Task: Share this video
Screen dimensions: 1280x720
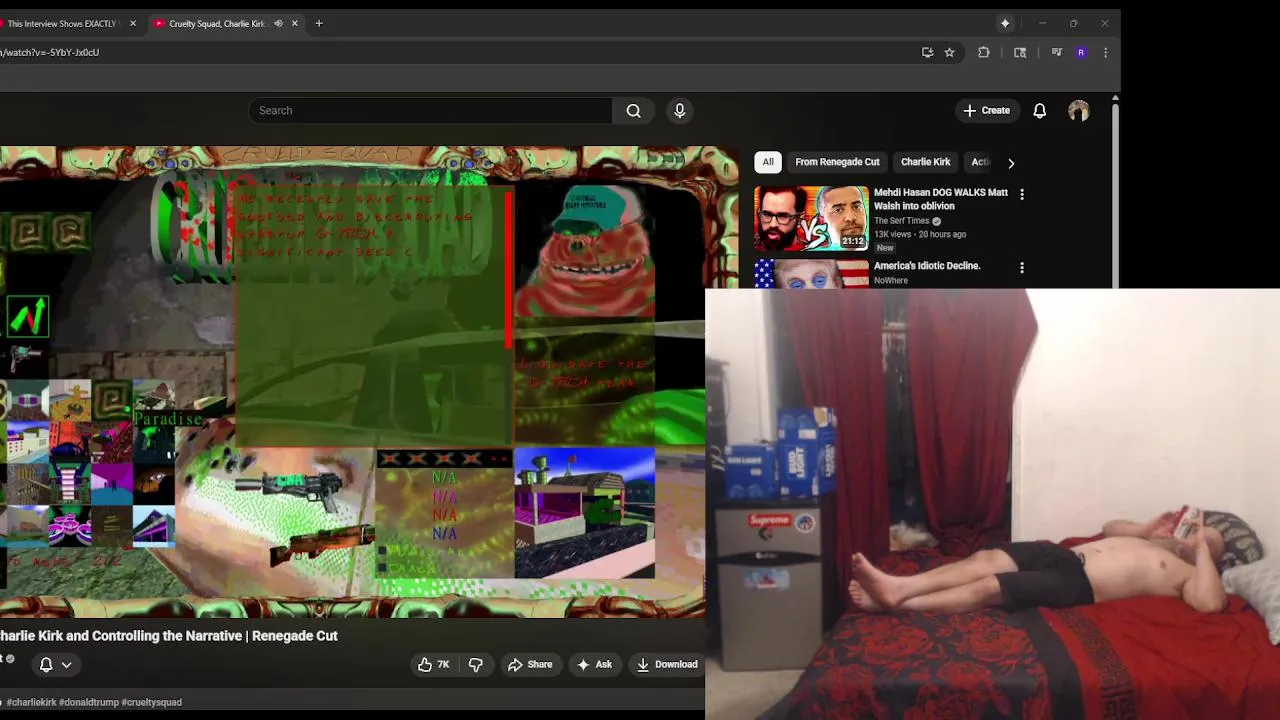Action: click(x=530, y=664)
